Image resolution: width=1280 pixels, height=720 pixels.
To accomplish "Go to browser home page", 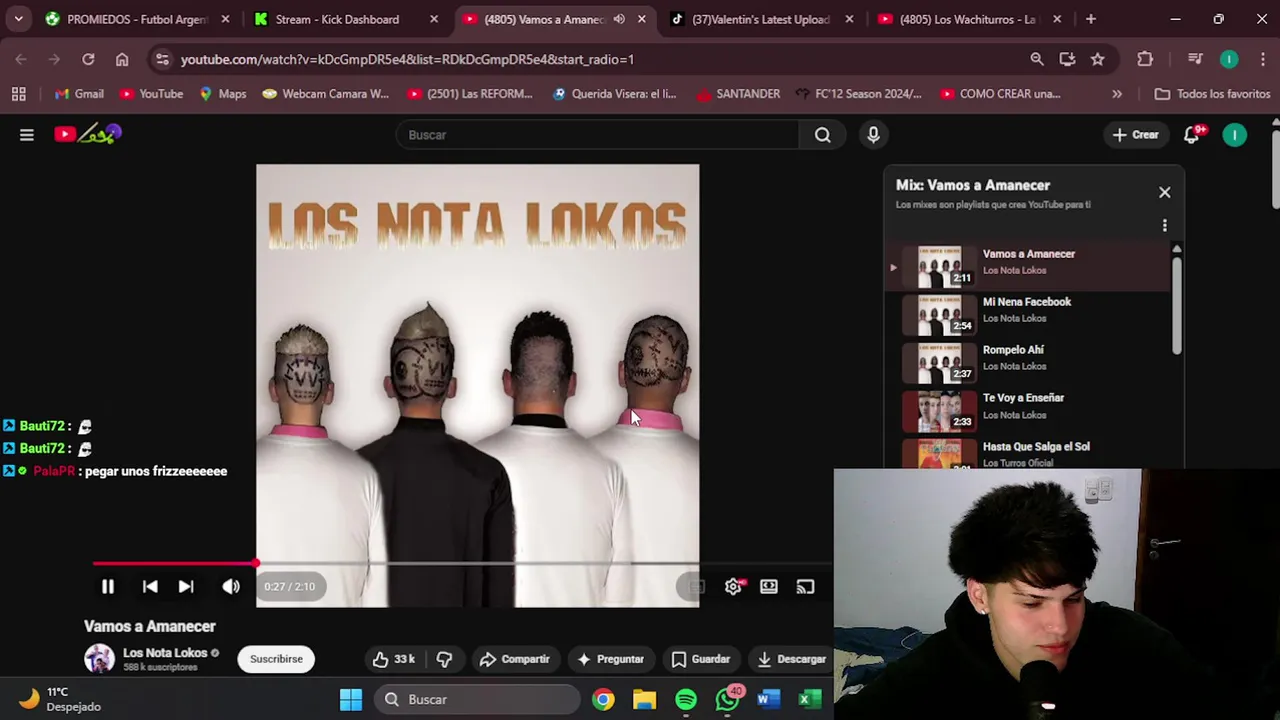I will tap(122, 59).
